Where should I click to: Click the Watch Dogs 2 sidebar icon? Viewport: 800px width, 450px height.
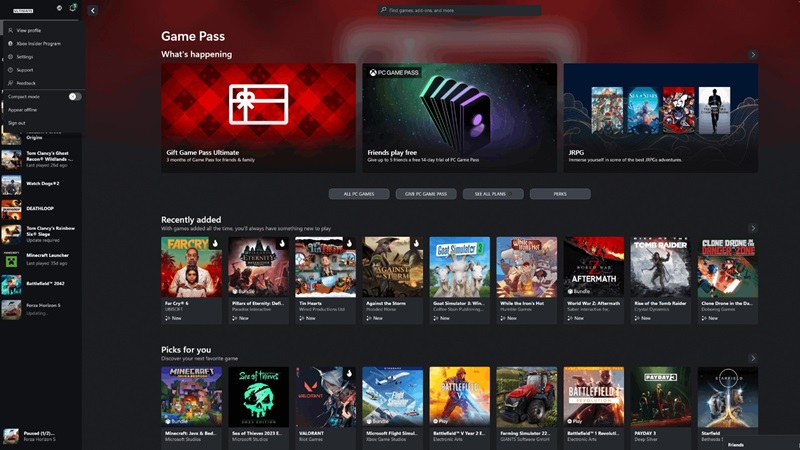[11, 184]
